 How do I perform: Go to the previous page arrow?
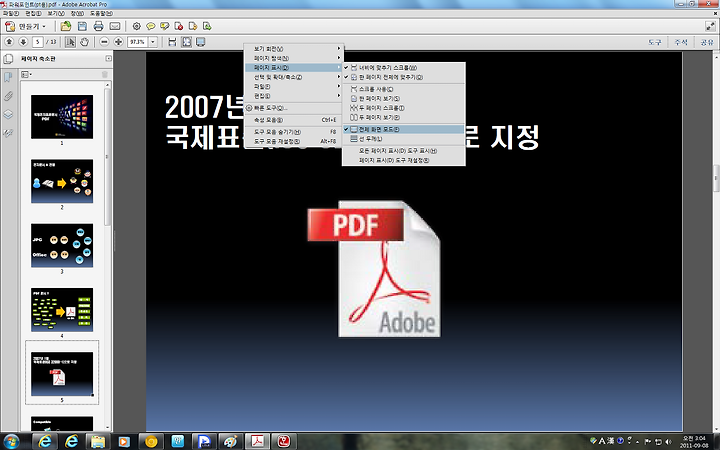click(9, 42)
